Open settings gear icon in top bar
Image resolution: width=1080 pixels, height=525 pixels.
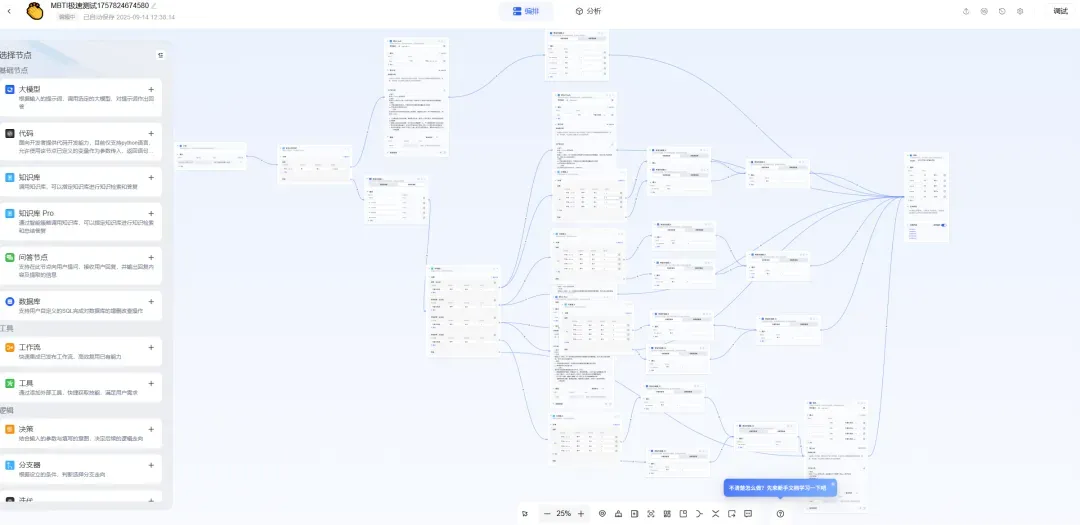point(1020,11)
